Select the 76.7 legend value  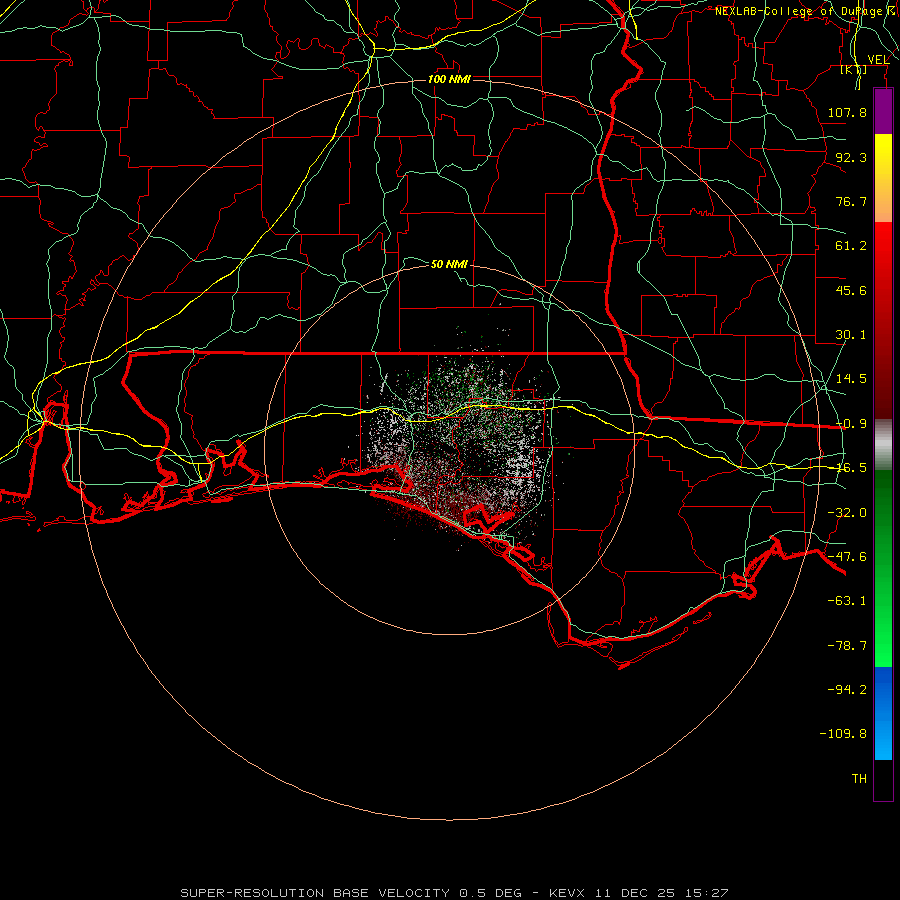[x=851, y=201]
